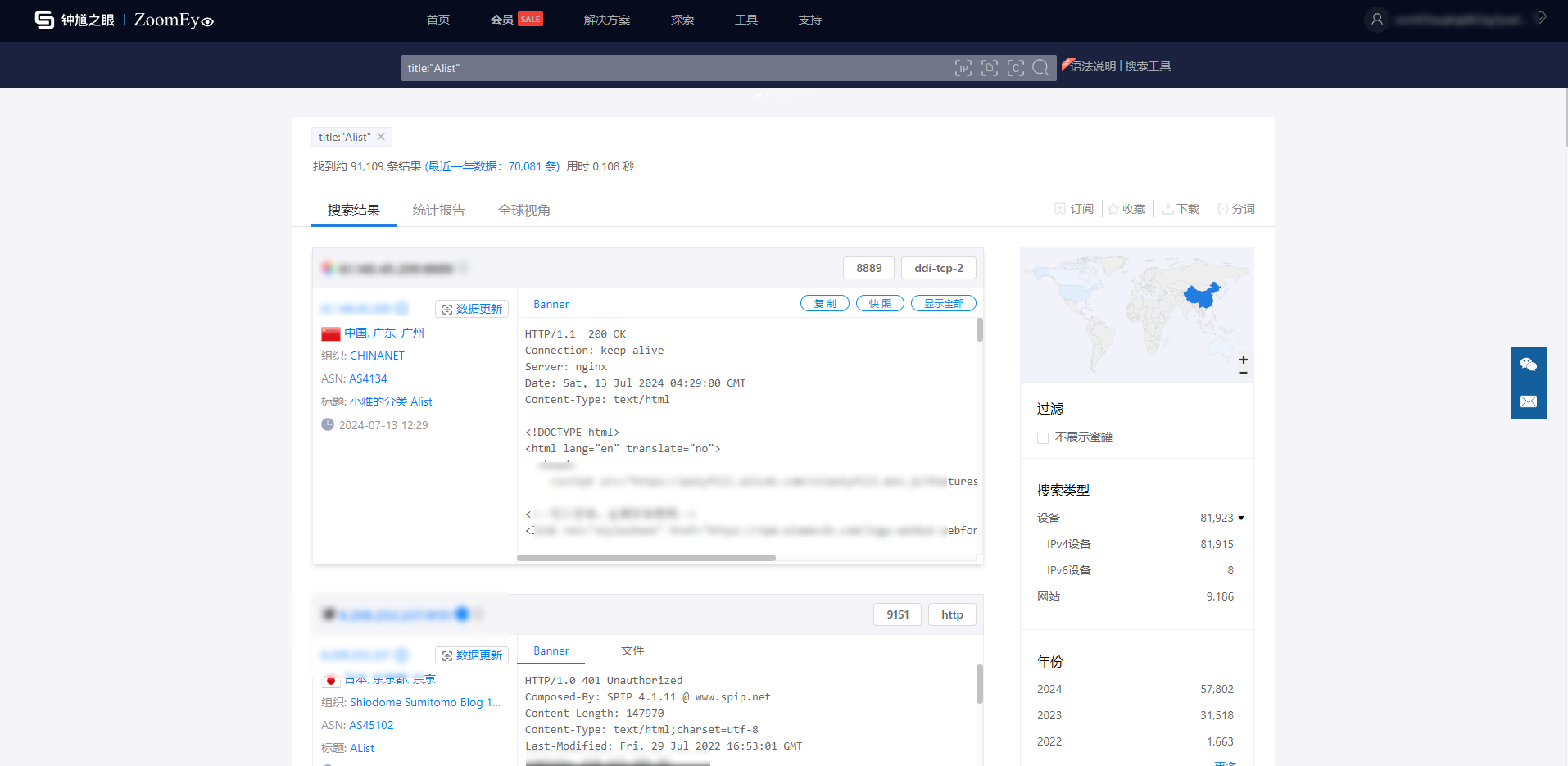Click the AS4134 ASN link
This screenshot has height=766, width=1568.
368,378
